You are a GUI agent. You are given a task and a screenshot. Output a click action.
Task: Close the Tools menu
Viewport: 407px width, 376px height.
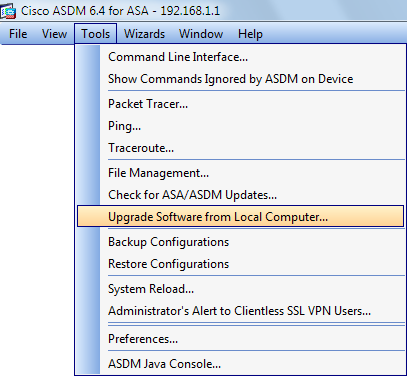[x=96, y=34]
